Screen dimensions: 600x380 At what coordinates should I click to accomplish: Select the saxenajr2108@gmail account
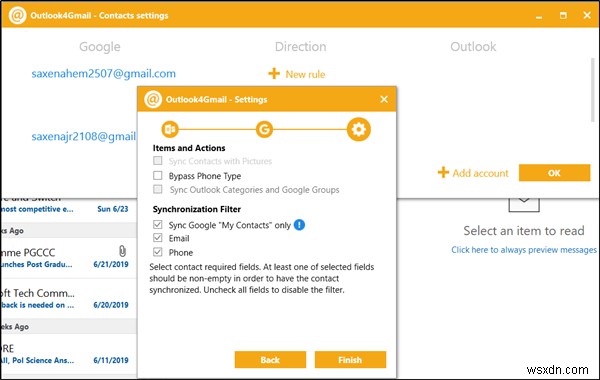click(x=83, y=137)
